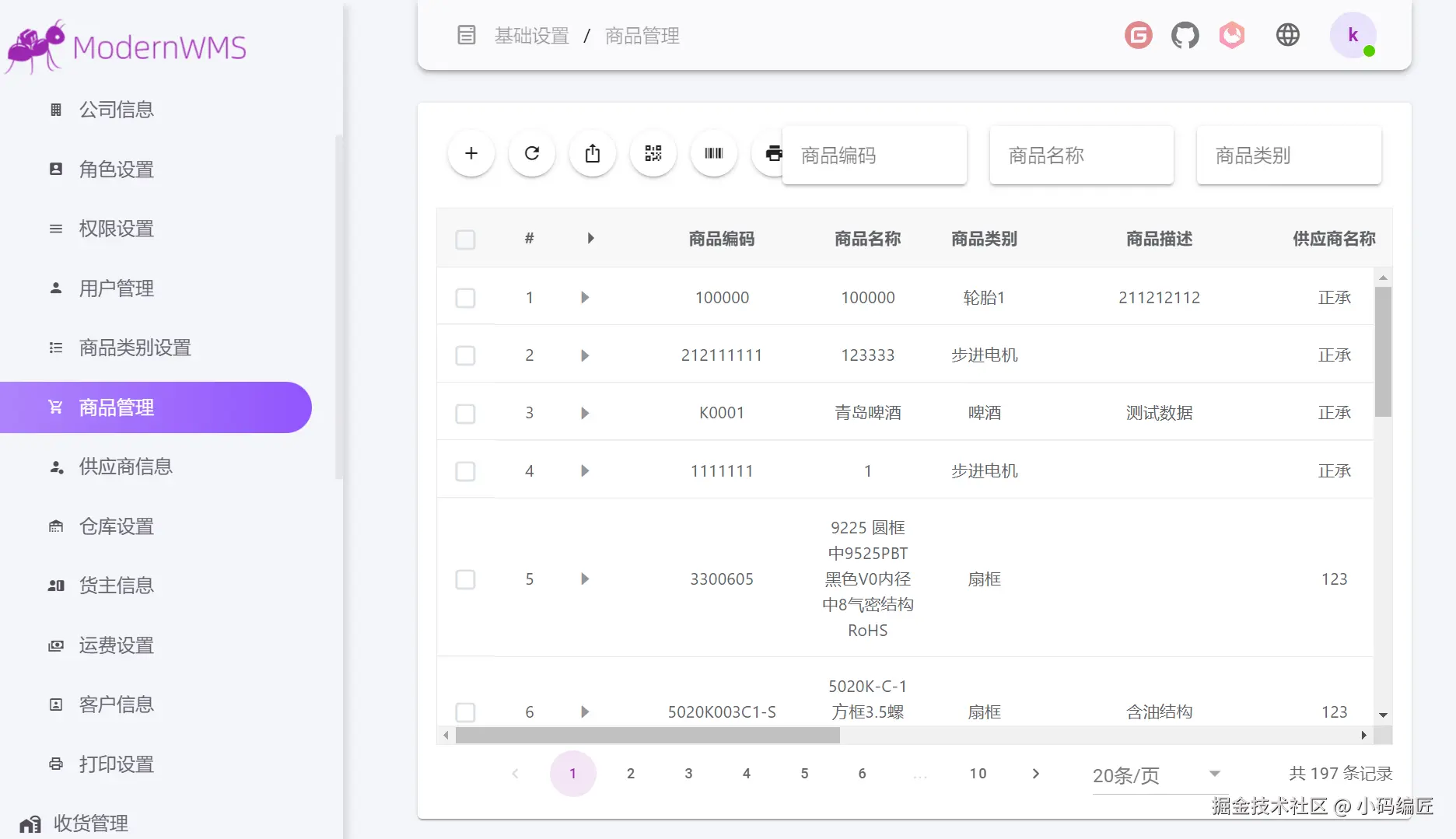Viewport: 1456px width, 839px height.
Task: Click the add new product icon
Action: click(x=471, y=153)
